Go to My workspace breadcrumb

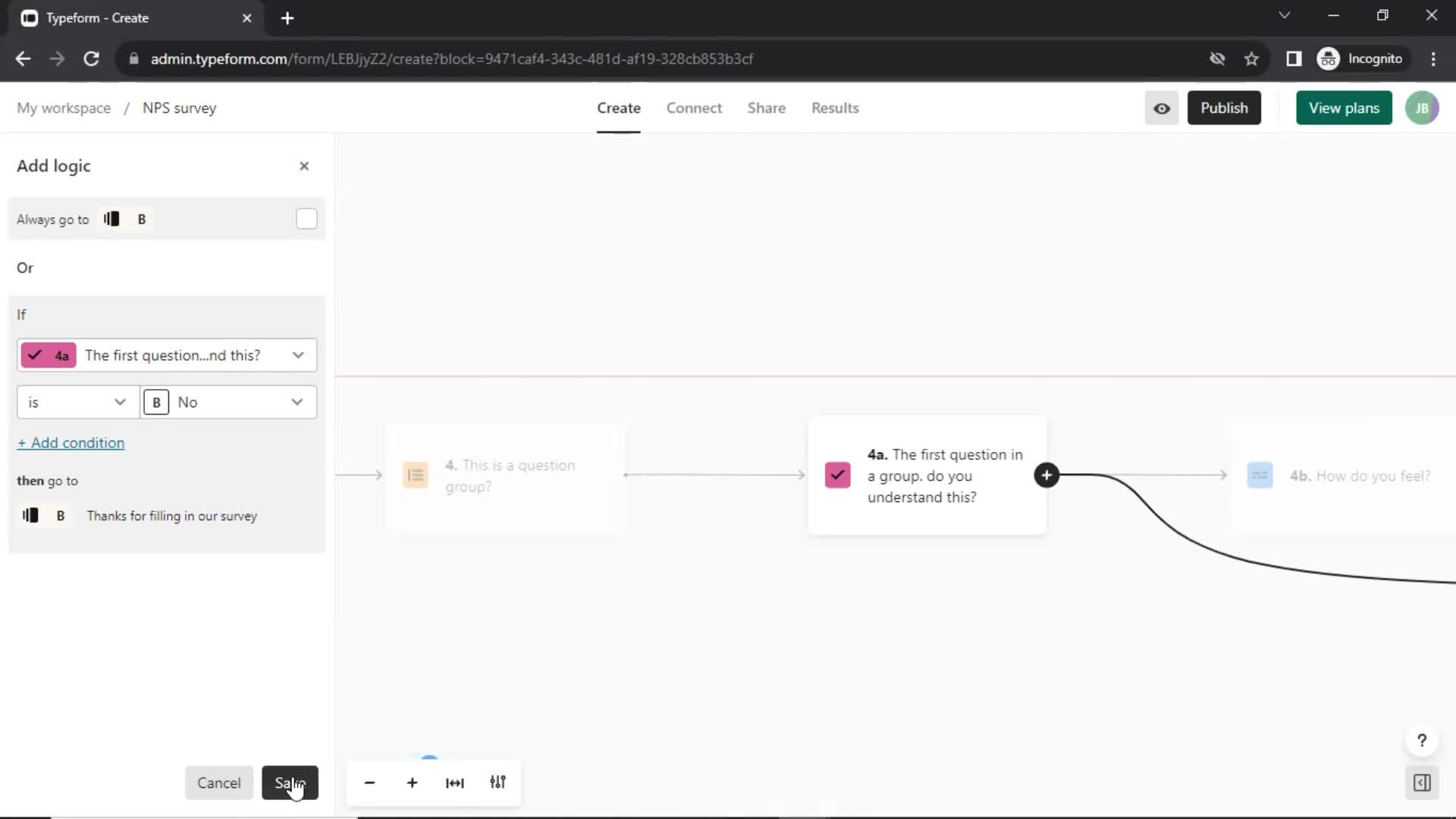pos(64,108)
